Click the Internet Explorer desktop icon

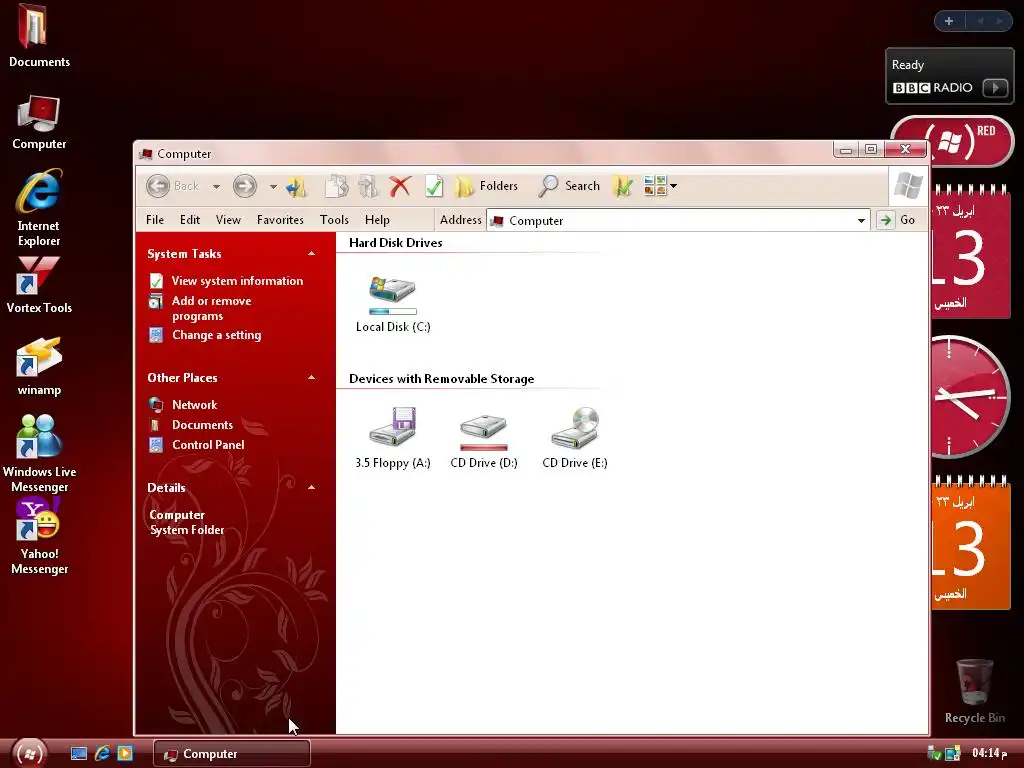click(x=39, y=208)
